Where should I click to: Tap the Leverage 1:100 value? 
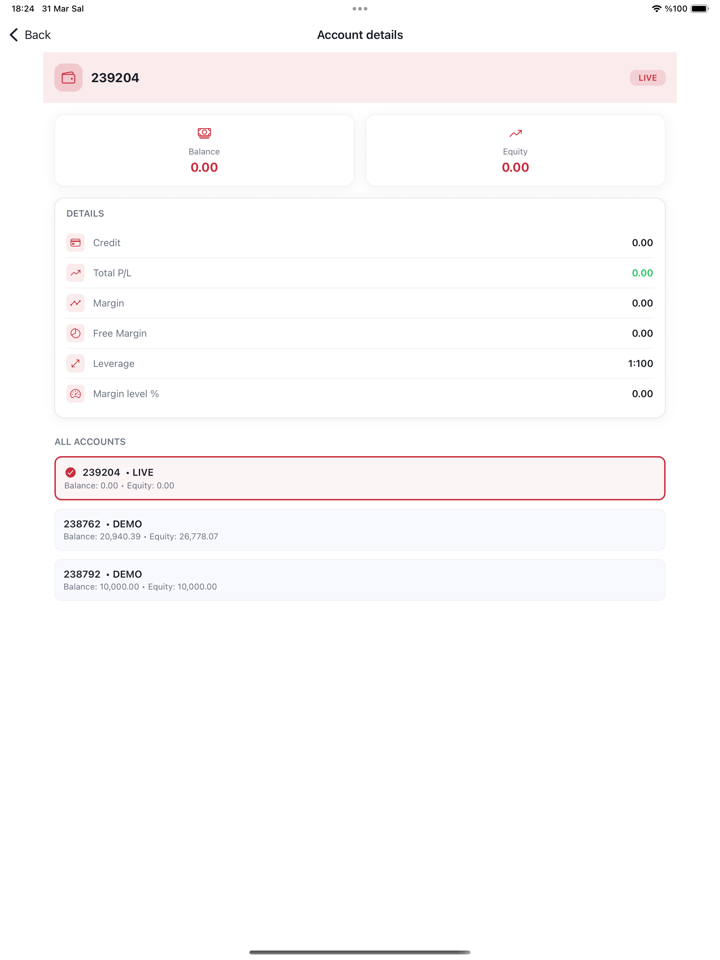tap(640, 364)
